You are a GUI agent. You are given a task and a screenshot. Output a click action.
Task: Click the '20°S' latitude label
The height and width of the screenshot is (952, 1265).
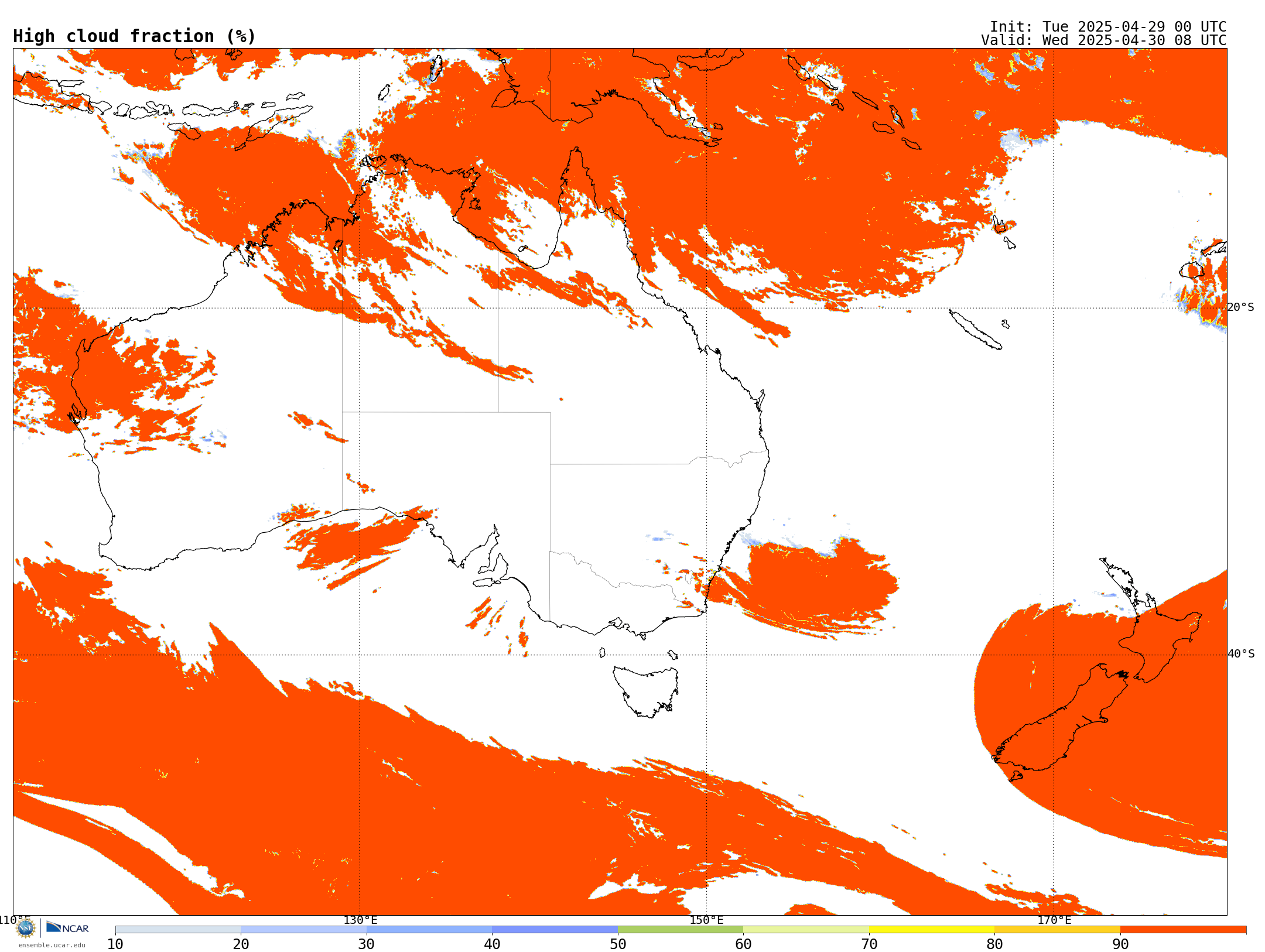point(1241,307)
